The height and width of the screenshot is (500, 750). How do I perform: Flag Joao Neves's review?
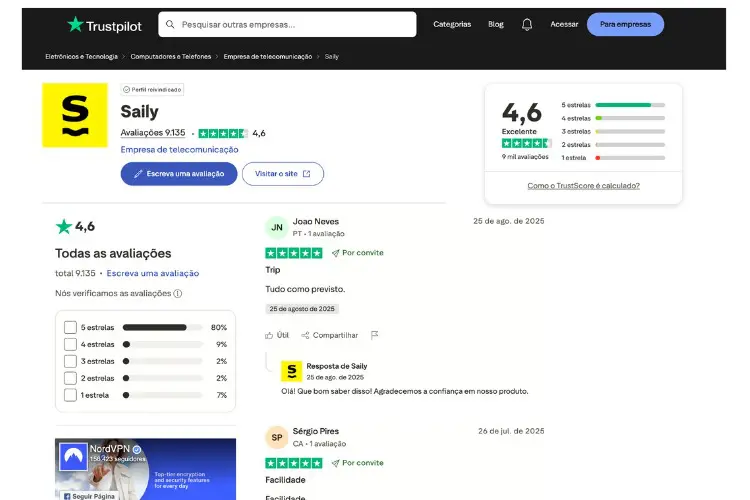pyautogui.click(x=375, y=335)
